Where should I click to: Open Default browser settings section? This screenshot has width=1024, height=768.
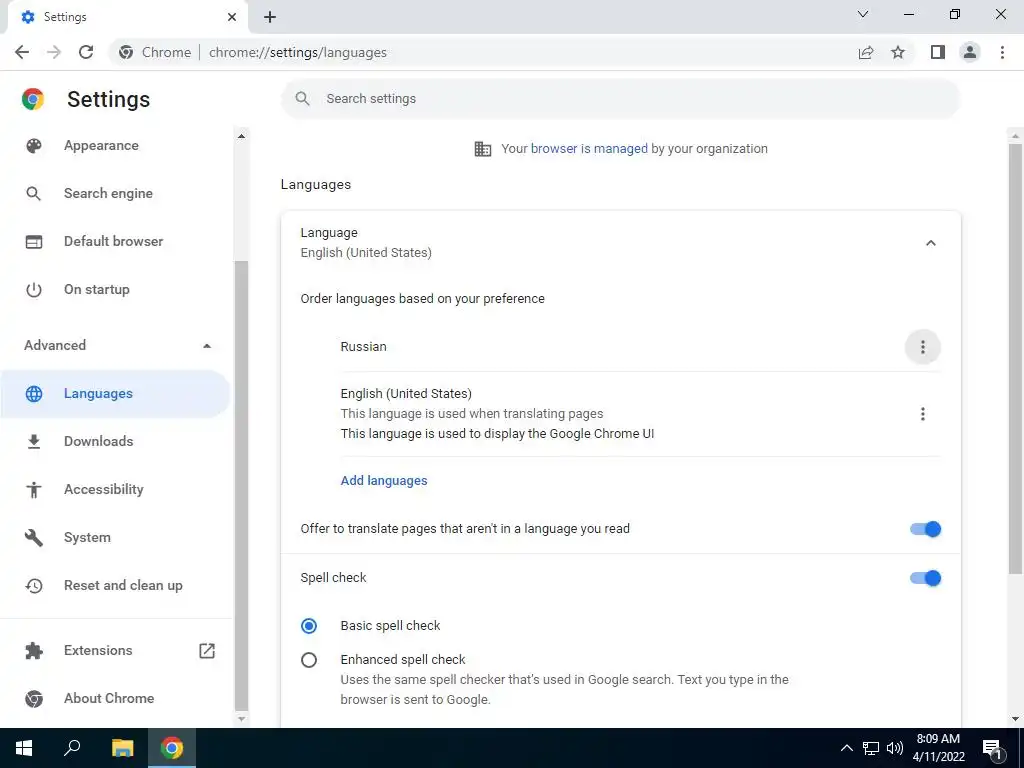point(116,241)
